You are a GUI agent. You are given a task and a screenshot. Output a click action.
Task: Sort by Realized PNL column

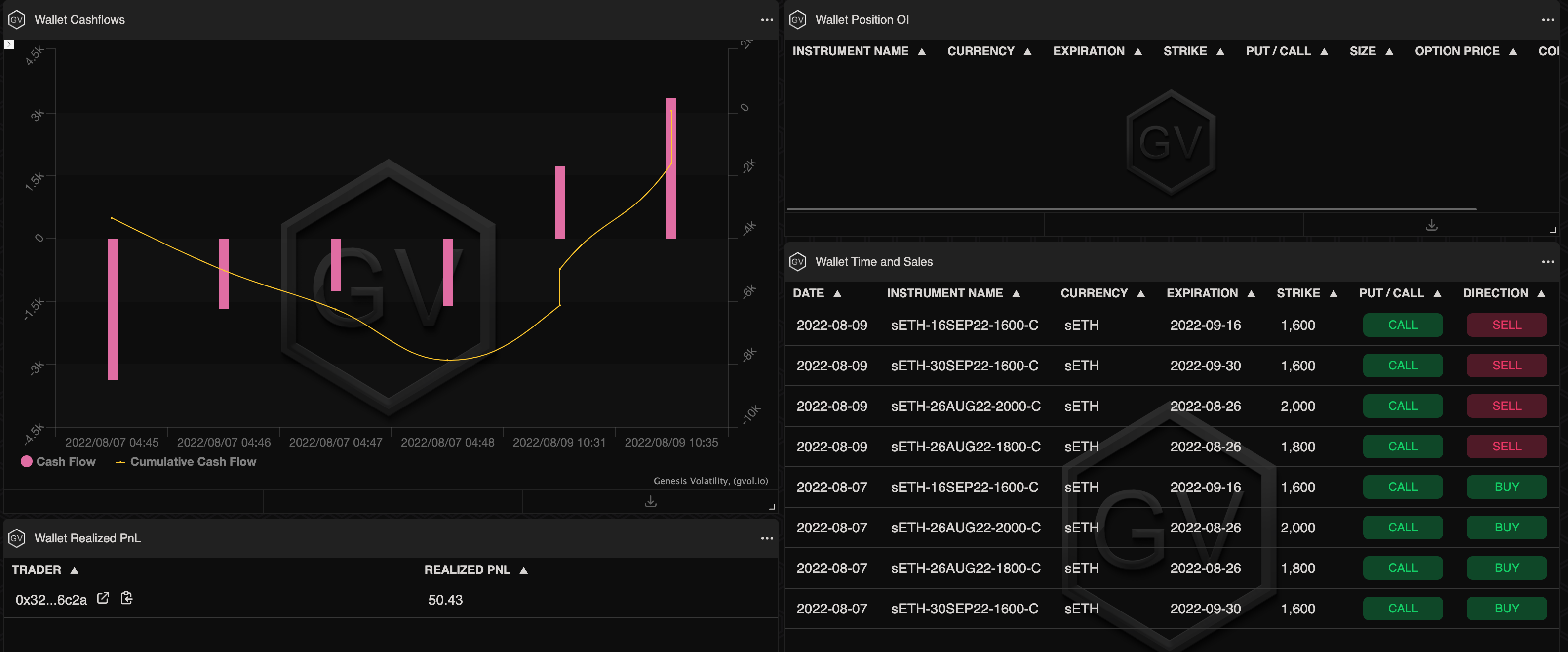475,570
